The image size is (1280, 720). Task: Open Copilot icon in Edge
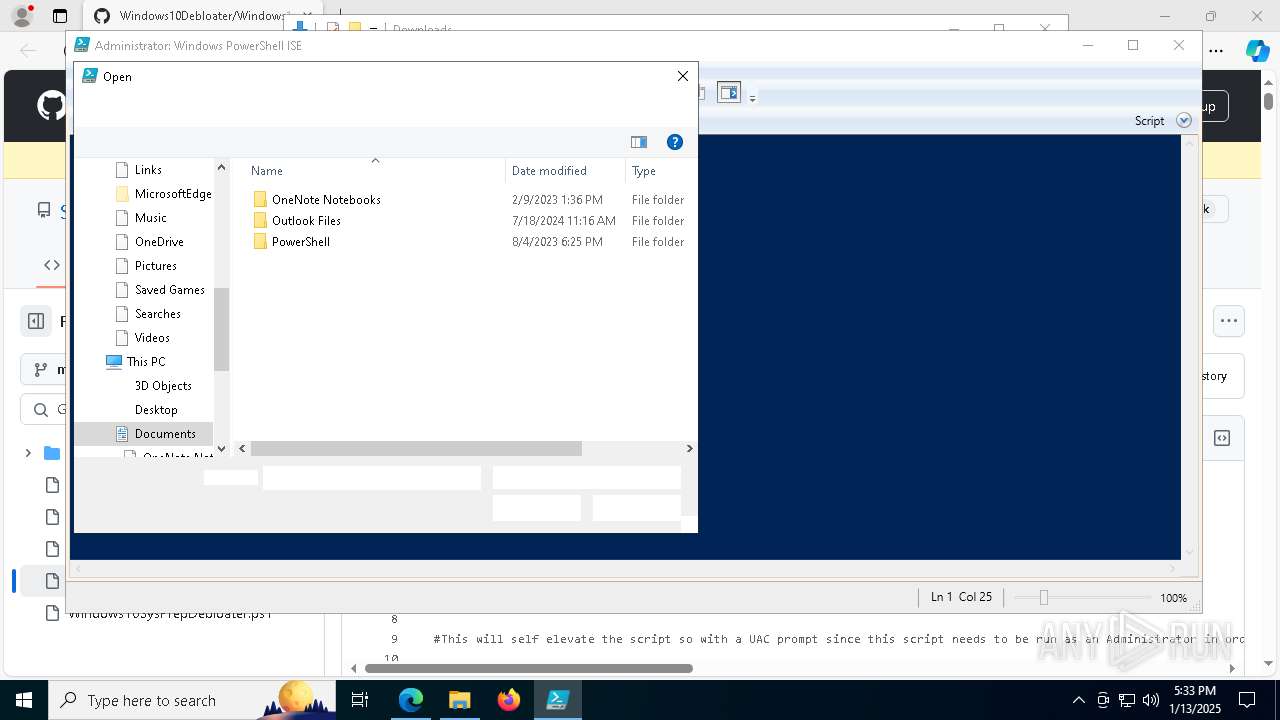[1257, 50]
